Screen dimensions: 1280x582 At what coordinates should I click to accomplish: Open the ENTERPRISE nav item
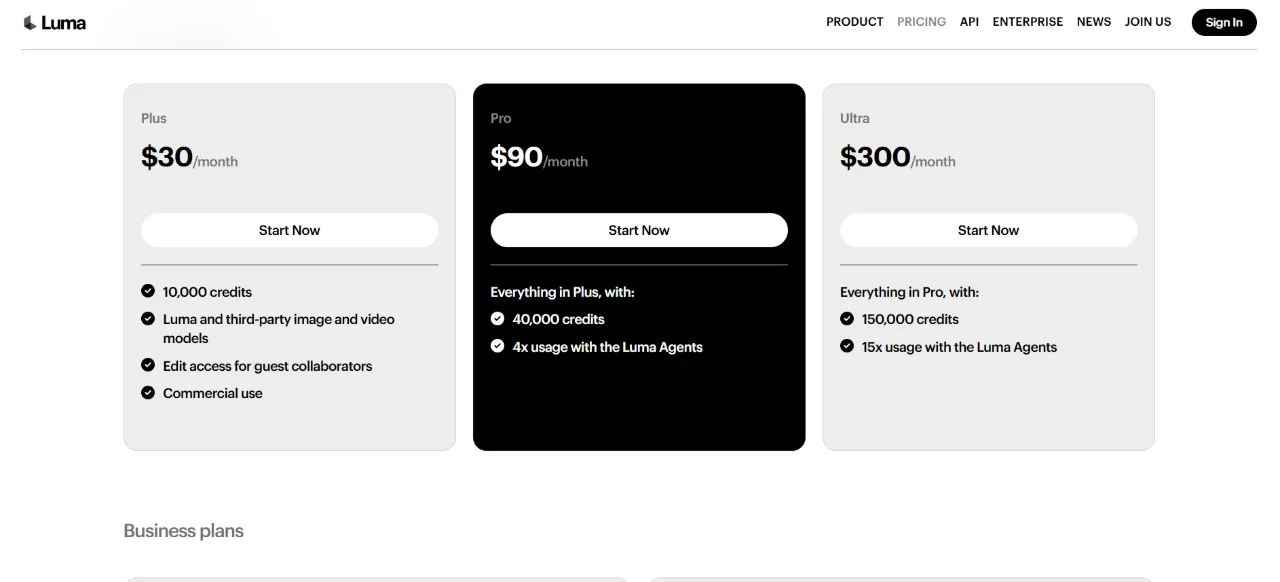1028,22
